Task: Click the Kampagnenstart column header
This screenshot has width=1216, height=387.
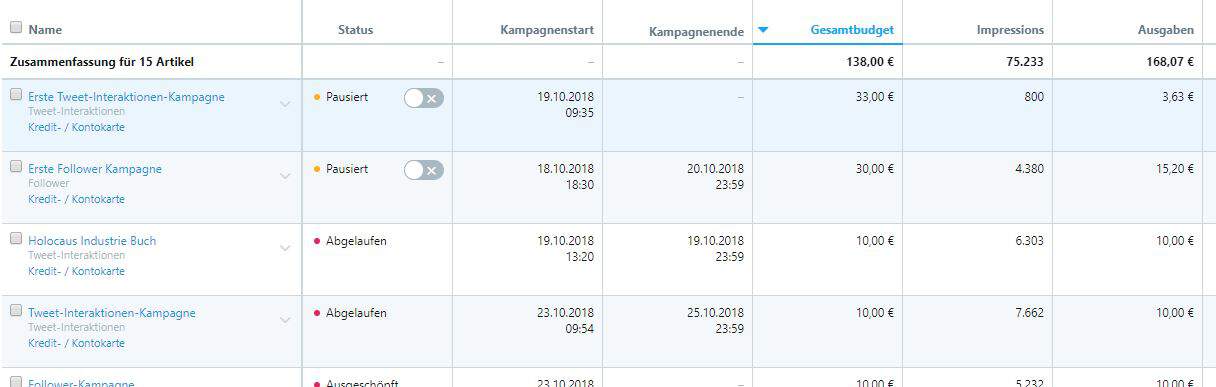Action: coord(547,30)
